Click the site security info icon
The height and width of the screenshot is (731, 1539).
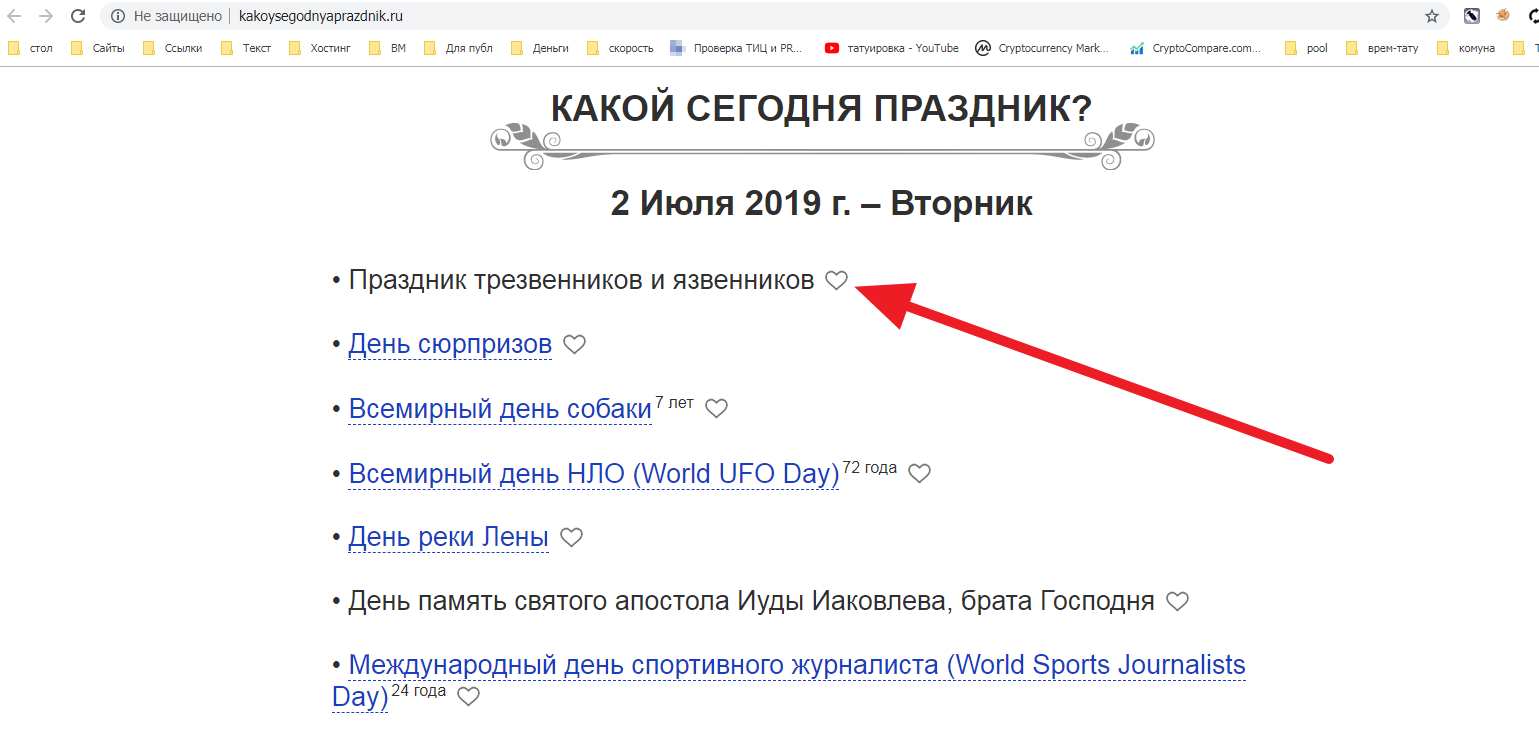(118, 16)
